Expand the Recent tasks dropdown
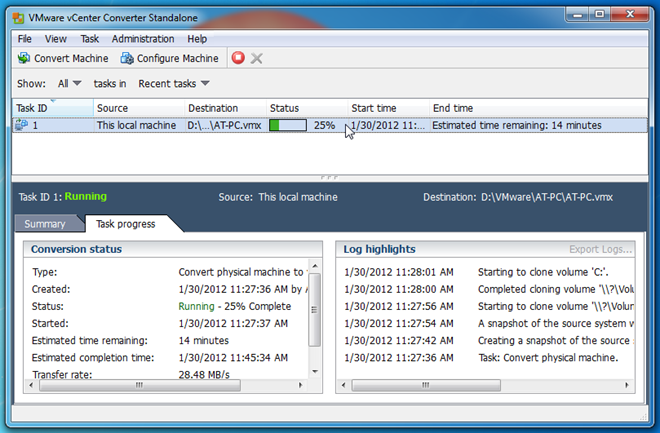This screenshot has width=660, height=433. 173,83
